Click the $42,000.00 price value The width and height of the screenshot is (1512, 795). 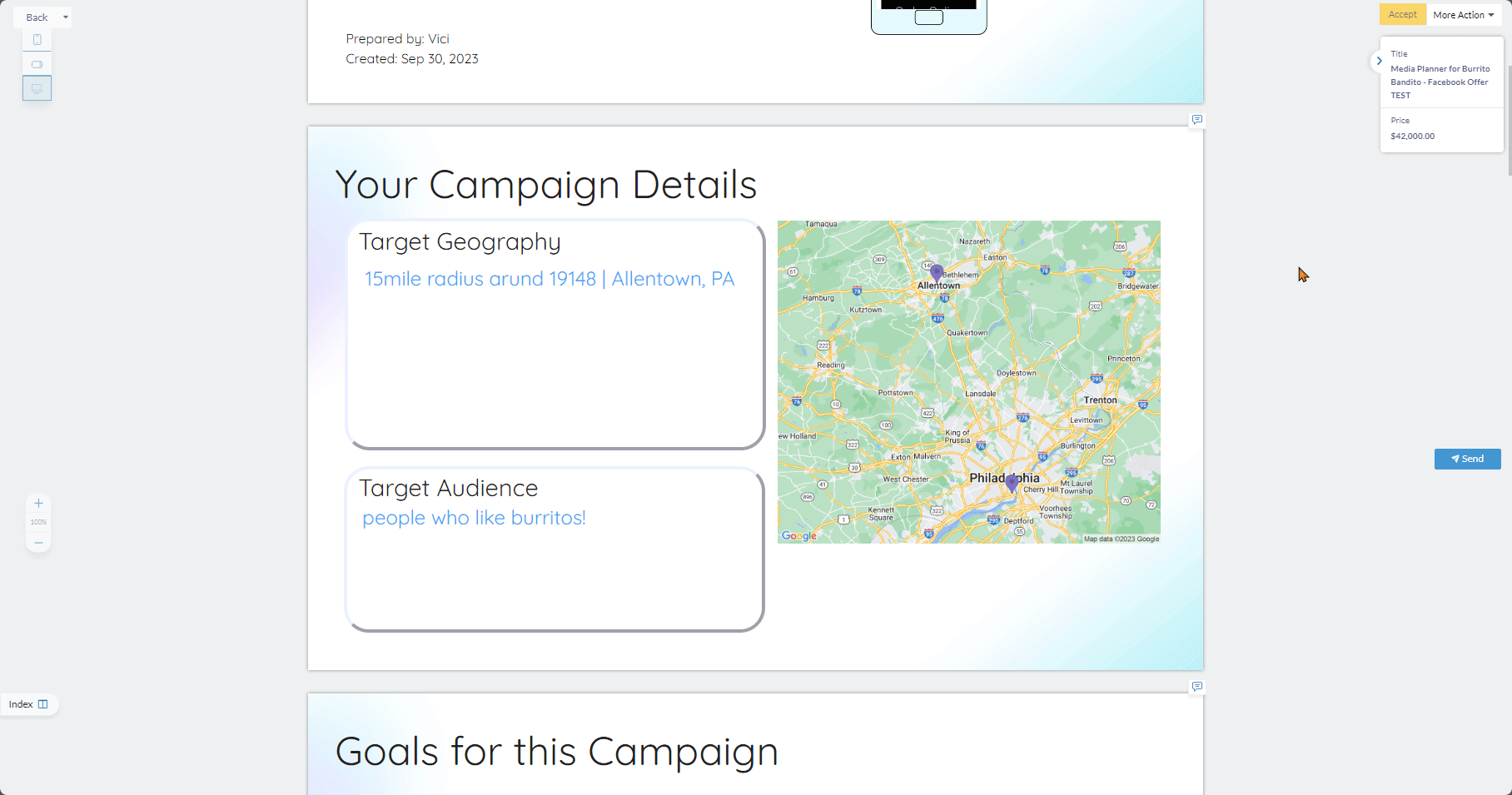(x=1412, y=137)
